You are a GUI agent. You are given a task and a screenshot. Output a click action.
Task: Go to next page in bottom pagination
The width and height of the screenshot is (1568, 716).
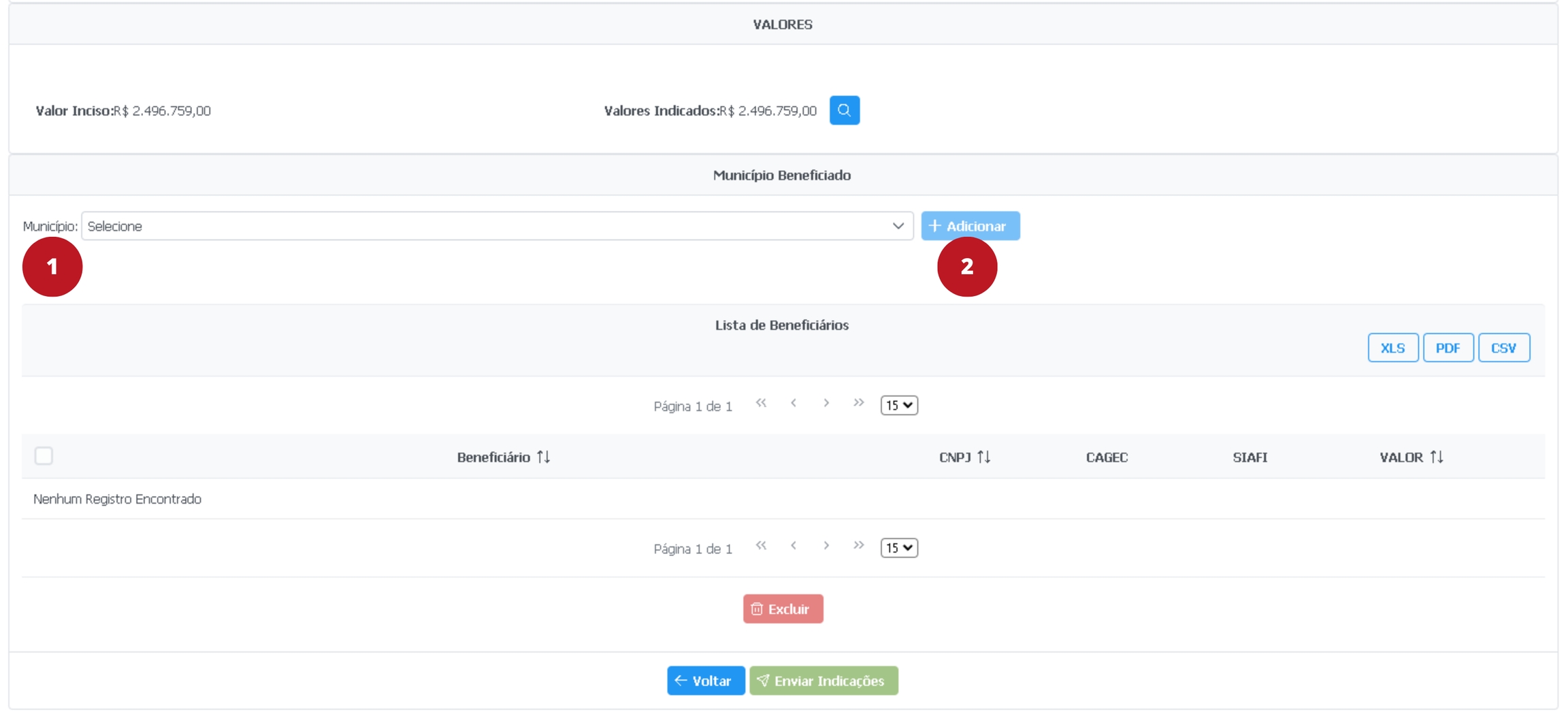click(826, 546)
